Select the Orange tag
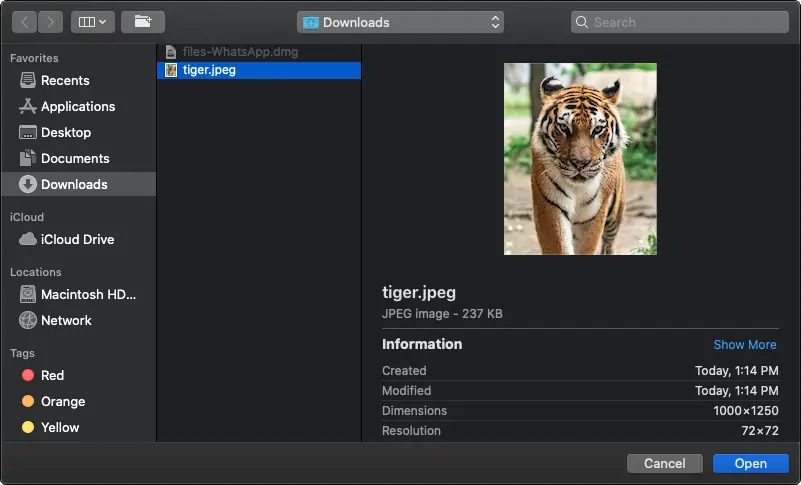Screen dimensions: 801x485 click(x=78, y=401)
